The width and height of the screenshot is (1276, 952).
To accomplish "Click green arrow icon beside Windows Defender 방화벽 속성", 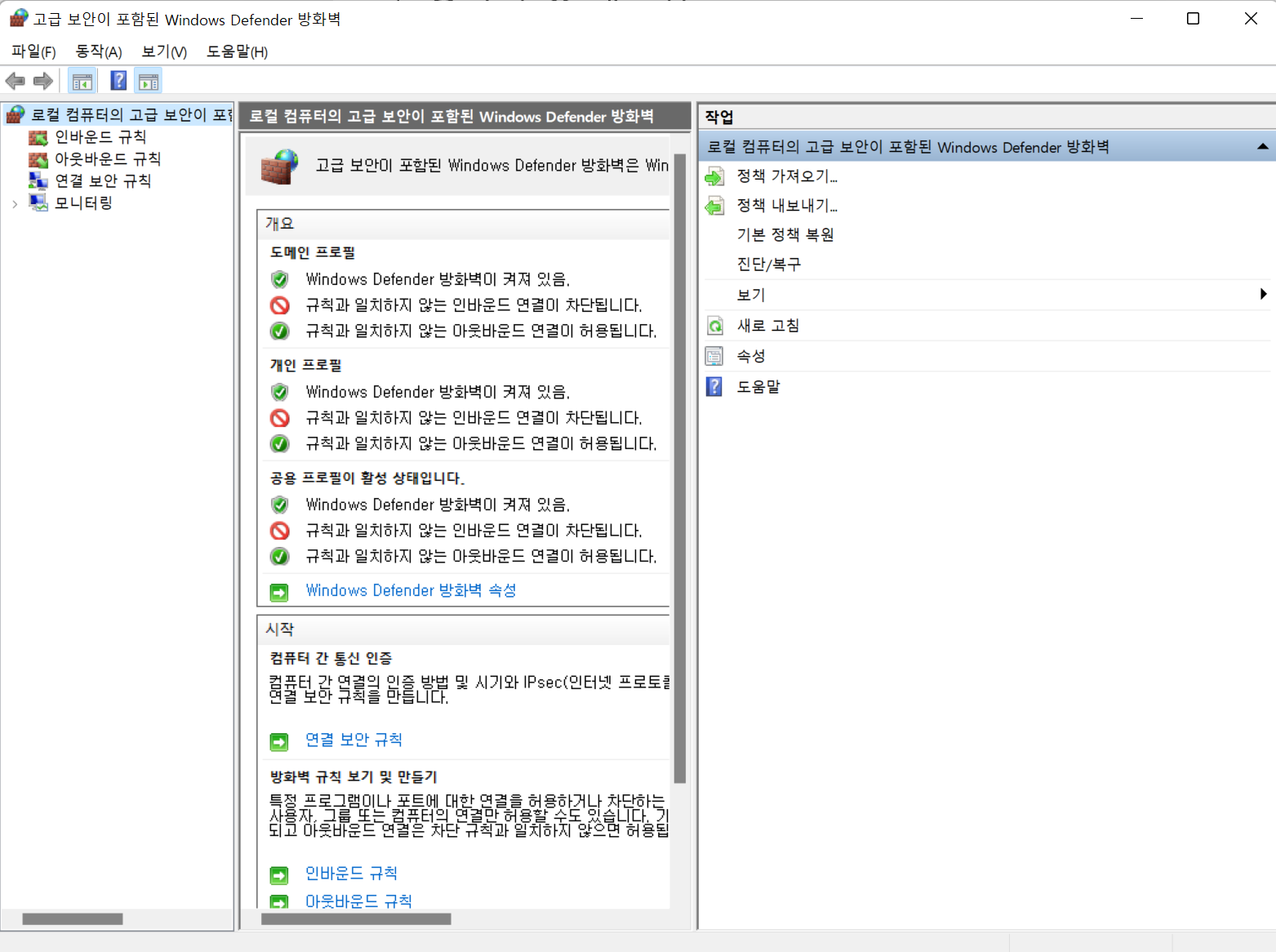I will tap(279, 592).
